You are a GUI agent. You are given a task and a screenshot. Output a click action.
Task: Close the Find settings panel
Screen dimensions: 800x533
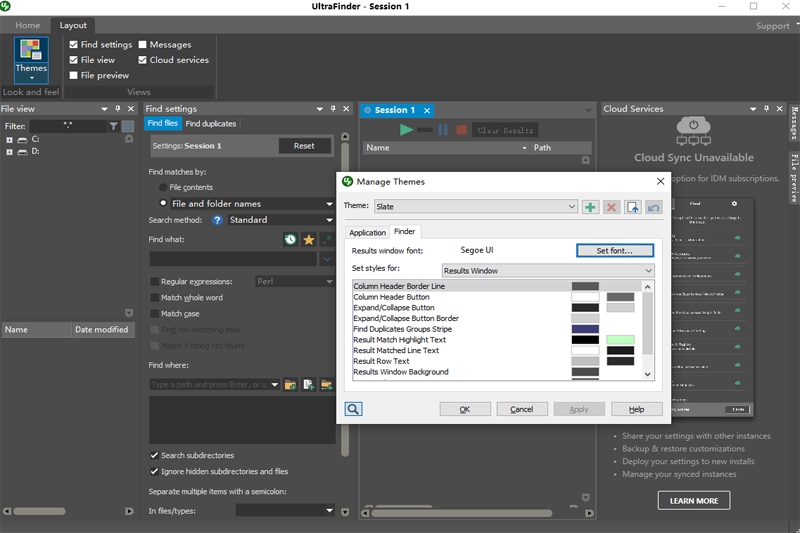tap(346, 109)
